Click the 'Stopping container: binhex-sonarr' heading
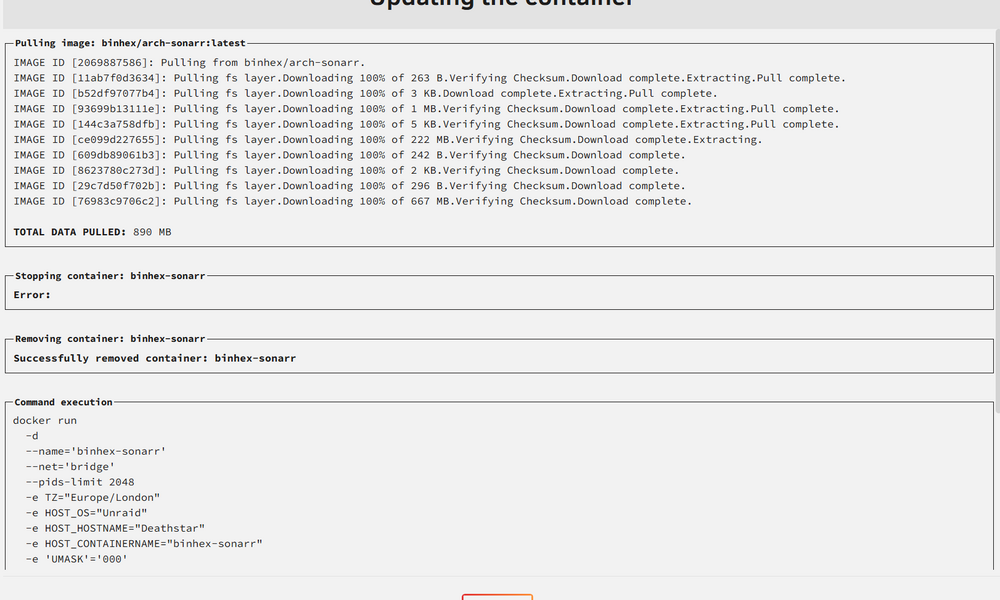Viewport: 1000px width, 600px height. pyautogui.click(x=110, y=275)
